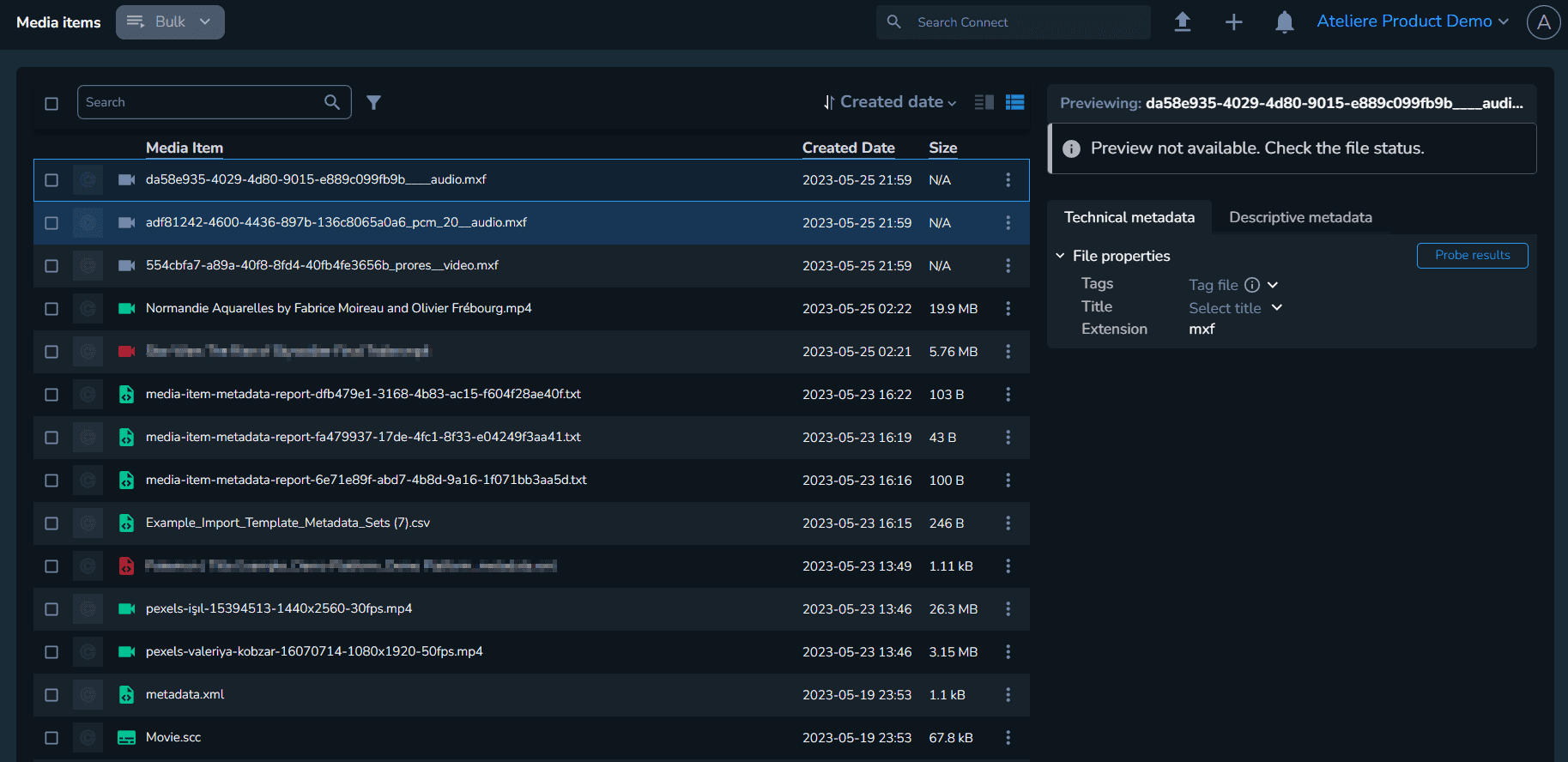Viewport: 1568px width, 762px height.
Task: Click the filter funnel icon
Action: (373, 102)
